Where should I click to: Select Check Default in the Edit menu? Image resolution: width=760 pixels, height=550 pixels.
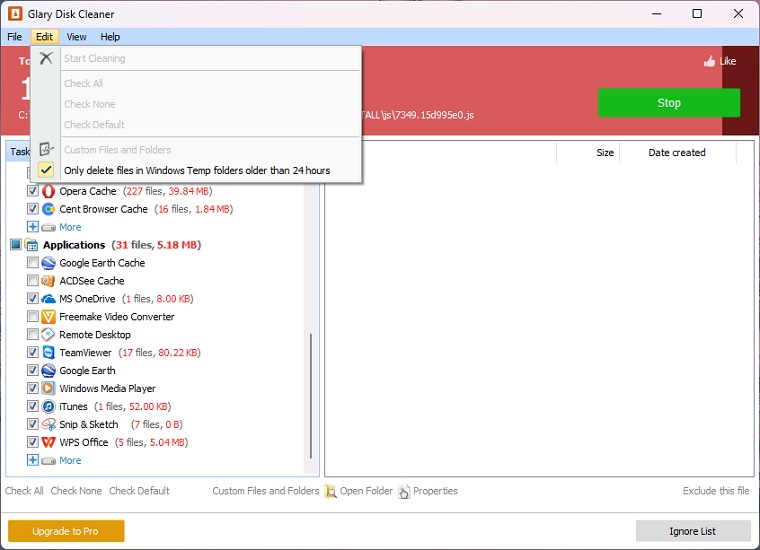(x=196, y=125)
